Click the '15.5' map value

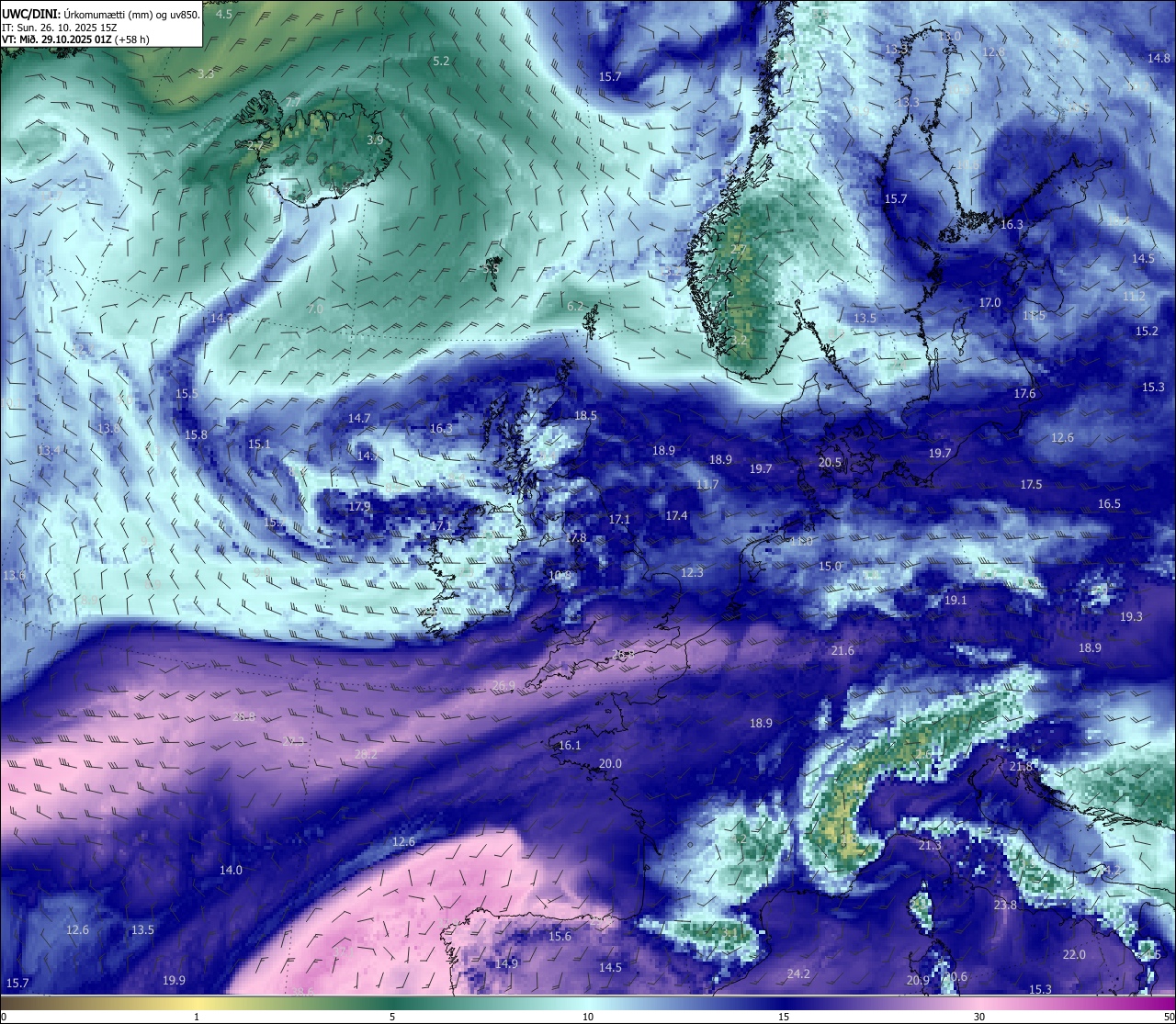(x=187, y=393)
